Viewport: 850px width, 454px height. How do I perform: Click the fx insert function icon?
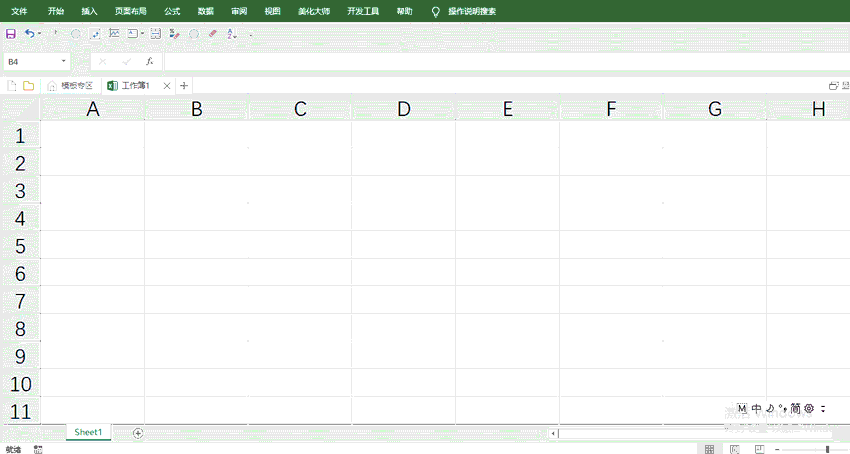click(149, 61)
